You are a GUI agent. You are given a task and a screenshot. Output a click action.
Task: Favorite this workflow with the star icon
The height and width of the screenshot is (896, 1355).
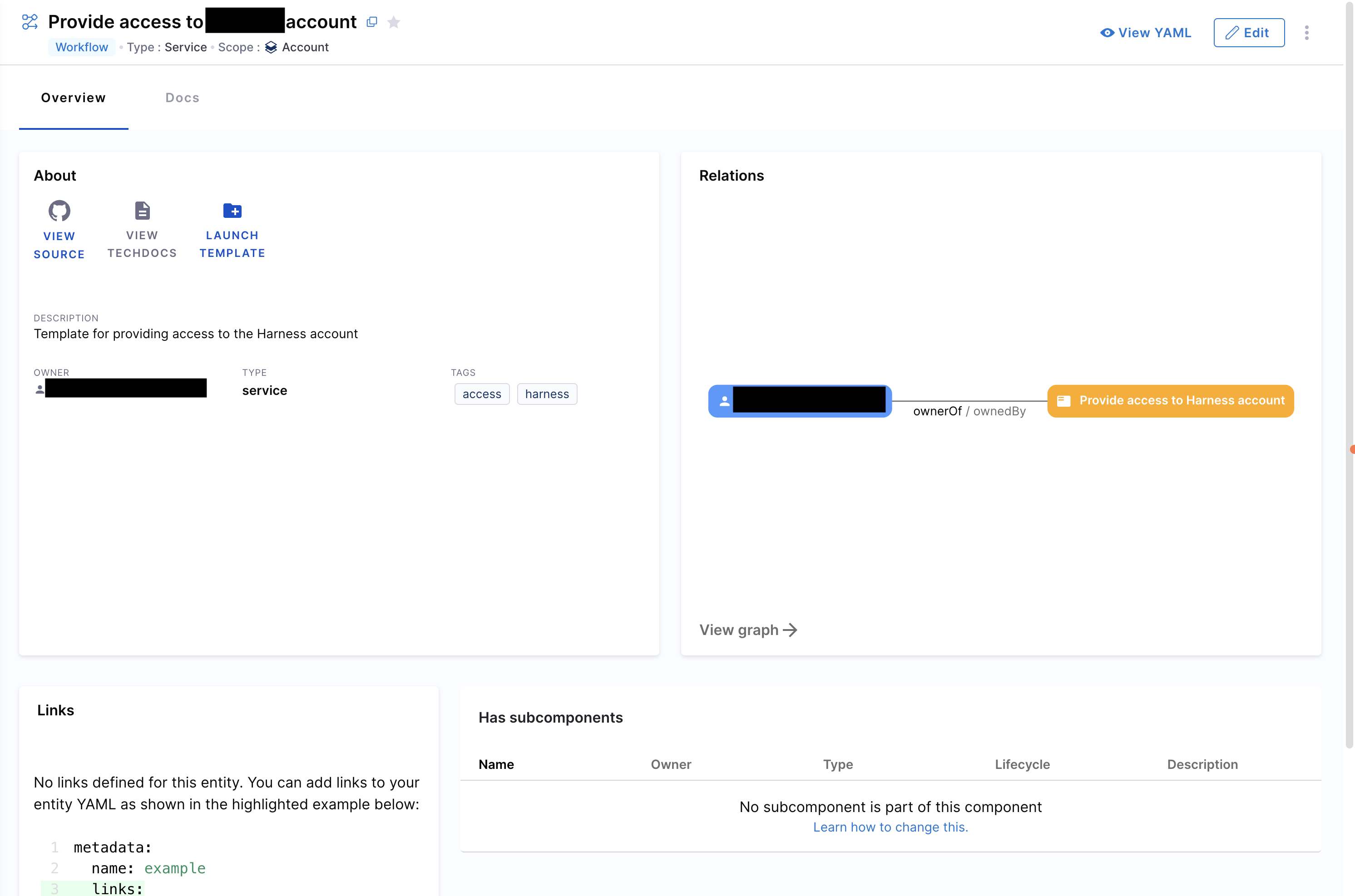pos(394,22)
